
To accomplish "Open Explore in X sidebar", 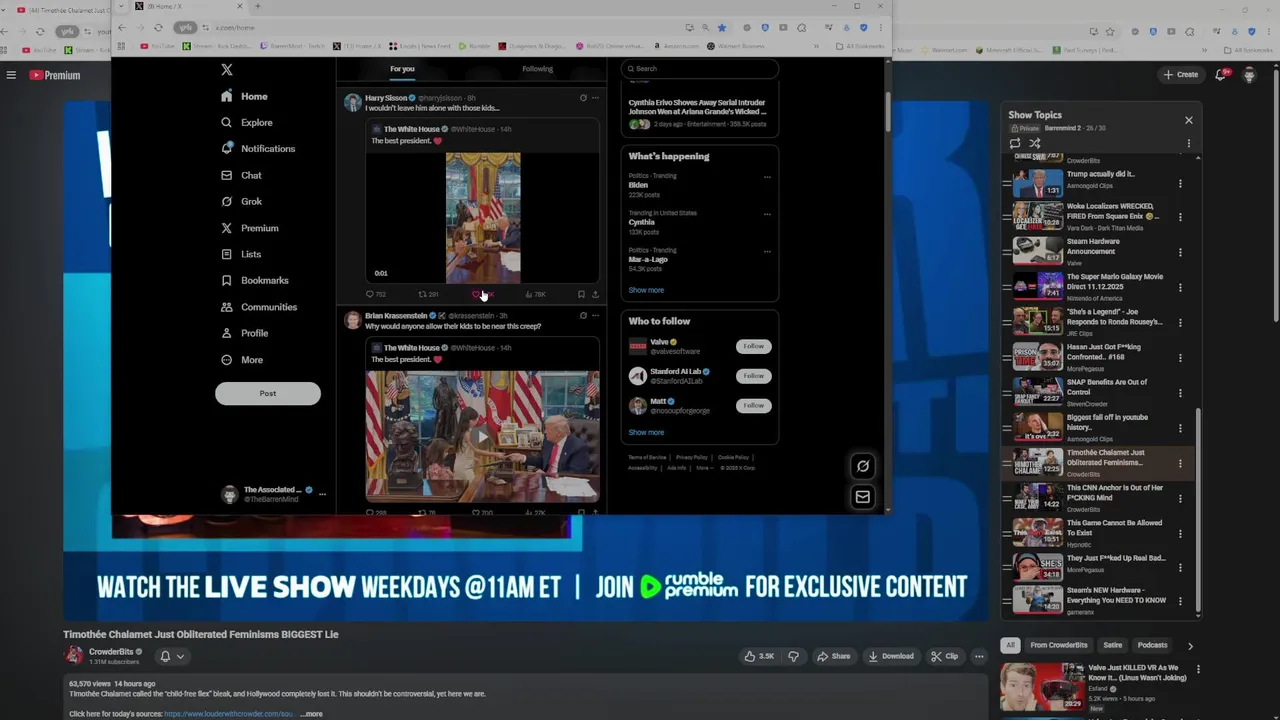I will point(247,122).
